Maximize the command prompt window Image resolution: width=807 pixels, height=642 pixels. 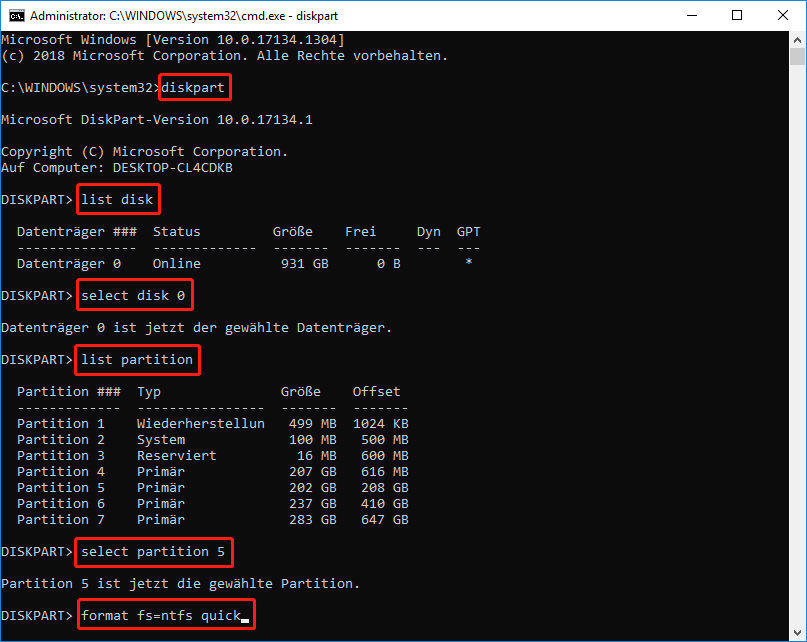737,16
